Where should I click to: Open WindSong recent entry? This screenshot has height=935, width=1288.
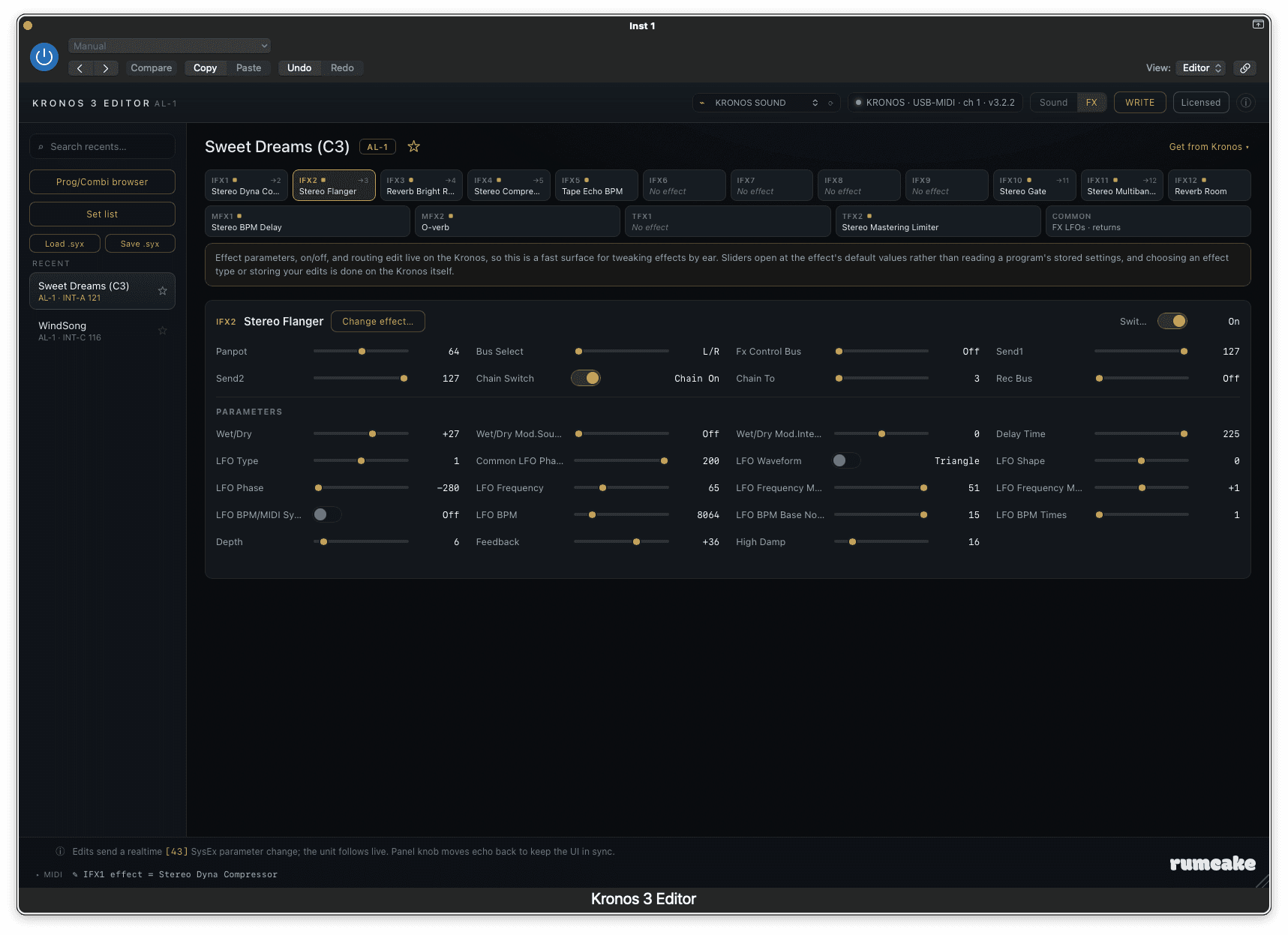point(102,331)
